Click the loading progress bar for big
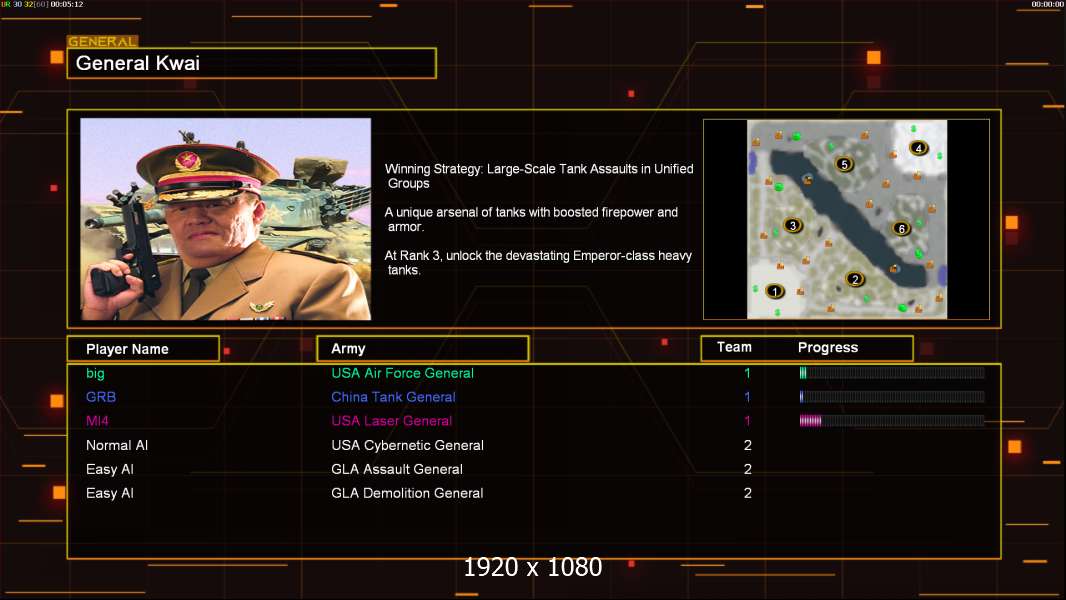Image resolution: width=1066 pixels, height=600 pixels. (x=892, y=372)
